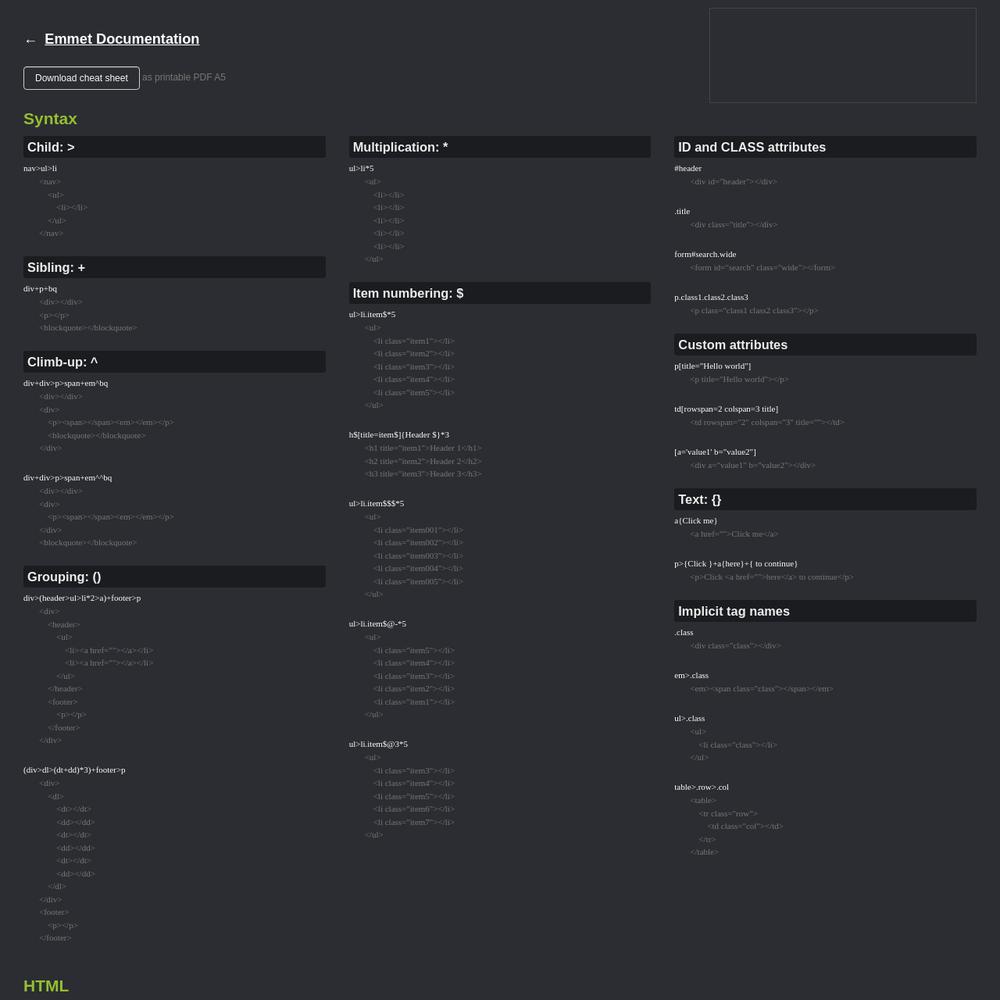Click the 'as printable PDF A5' text
The width and height of the screenshot is (1000, 1000).
coord(184,77)
